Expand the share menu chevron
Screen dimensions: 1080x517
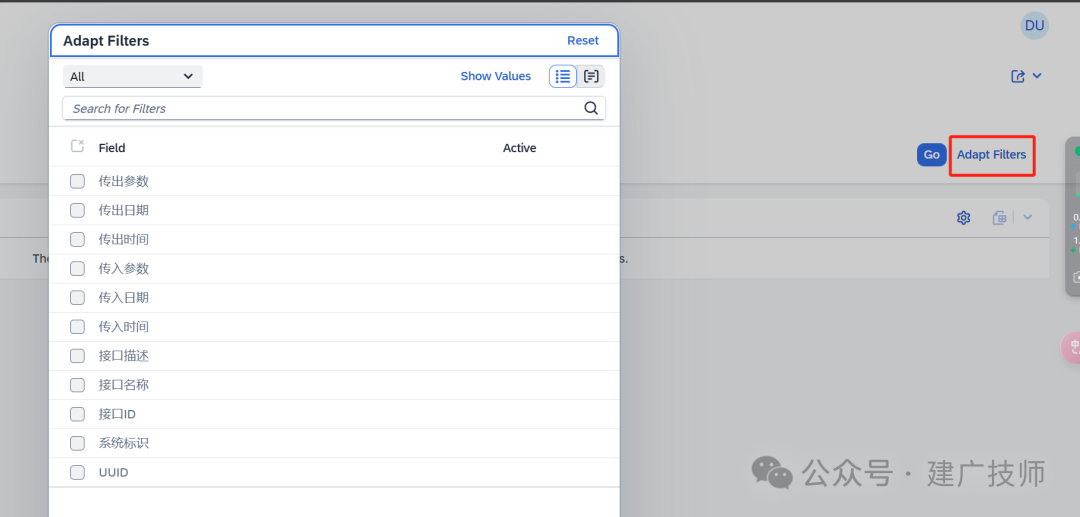(x=1037, y=76)
